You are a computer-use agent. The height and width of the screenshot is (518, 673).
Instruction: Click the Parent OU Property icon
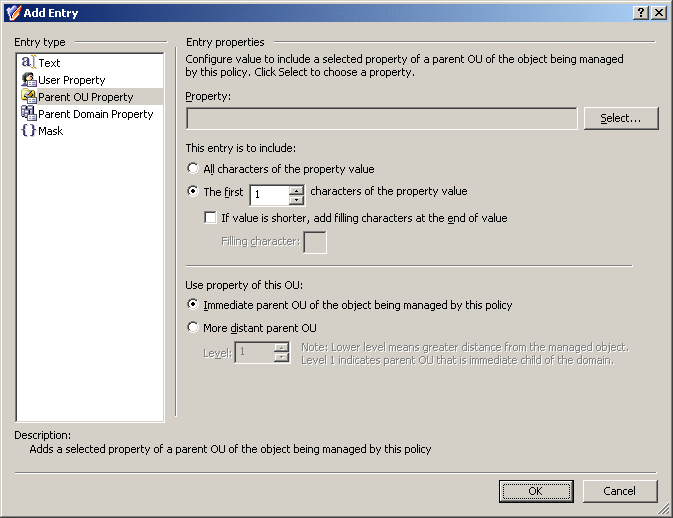[29, 97]
